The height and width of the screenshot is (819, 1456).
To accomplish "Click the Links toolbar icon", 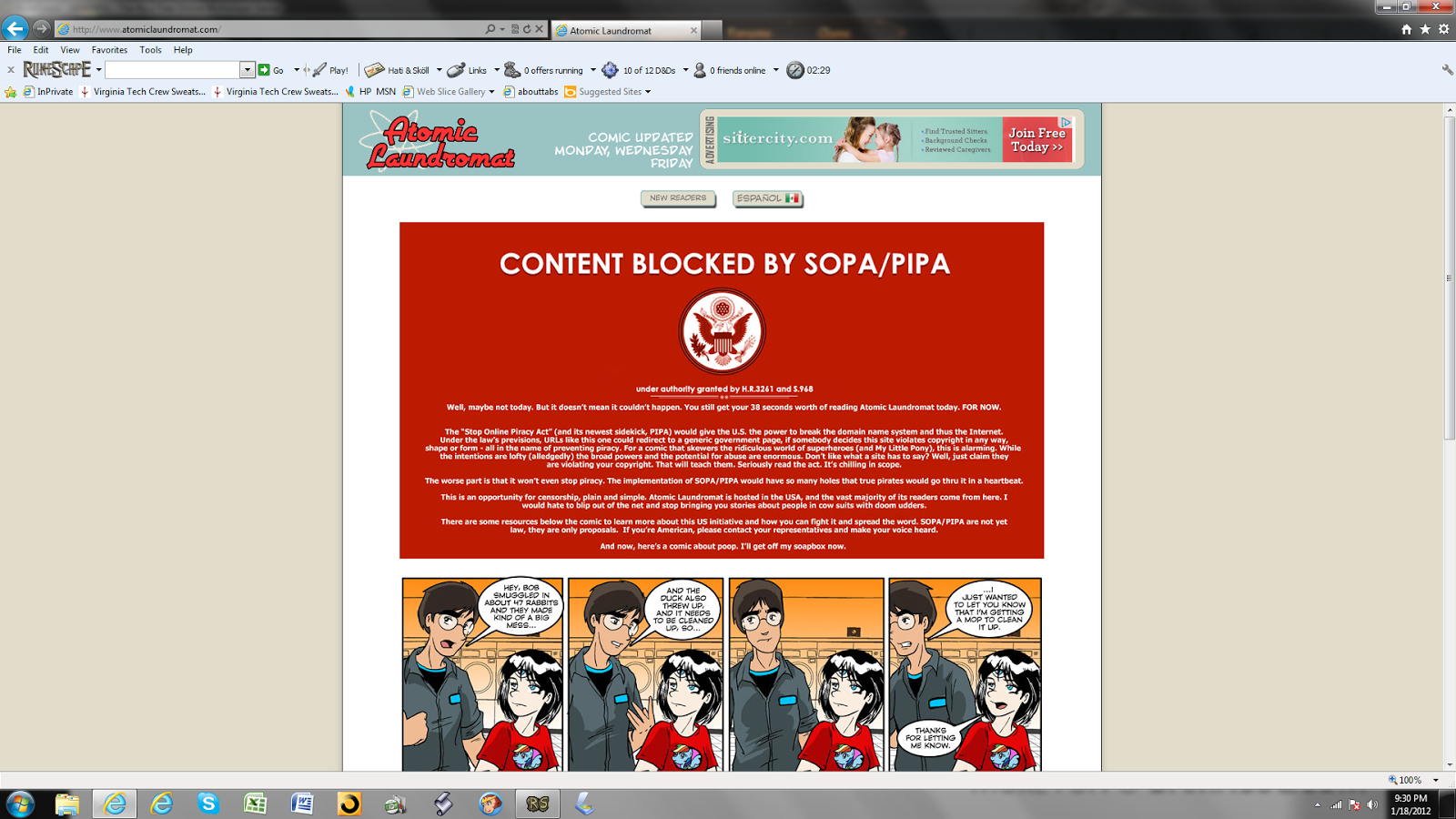I will pos(467,70).
